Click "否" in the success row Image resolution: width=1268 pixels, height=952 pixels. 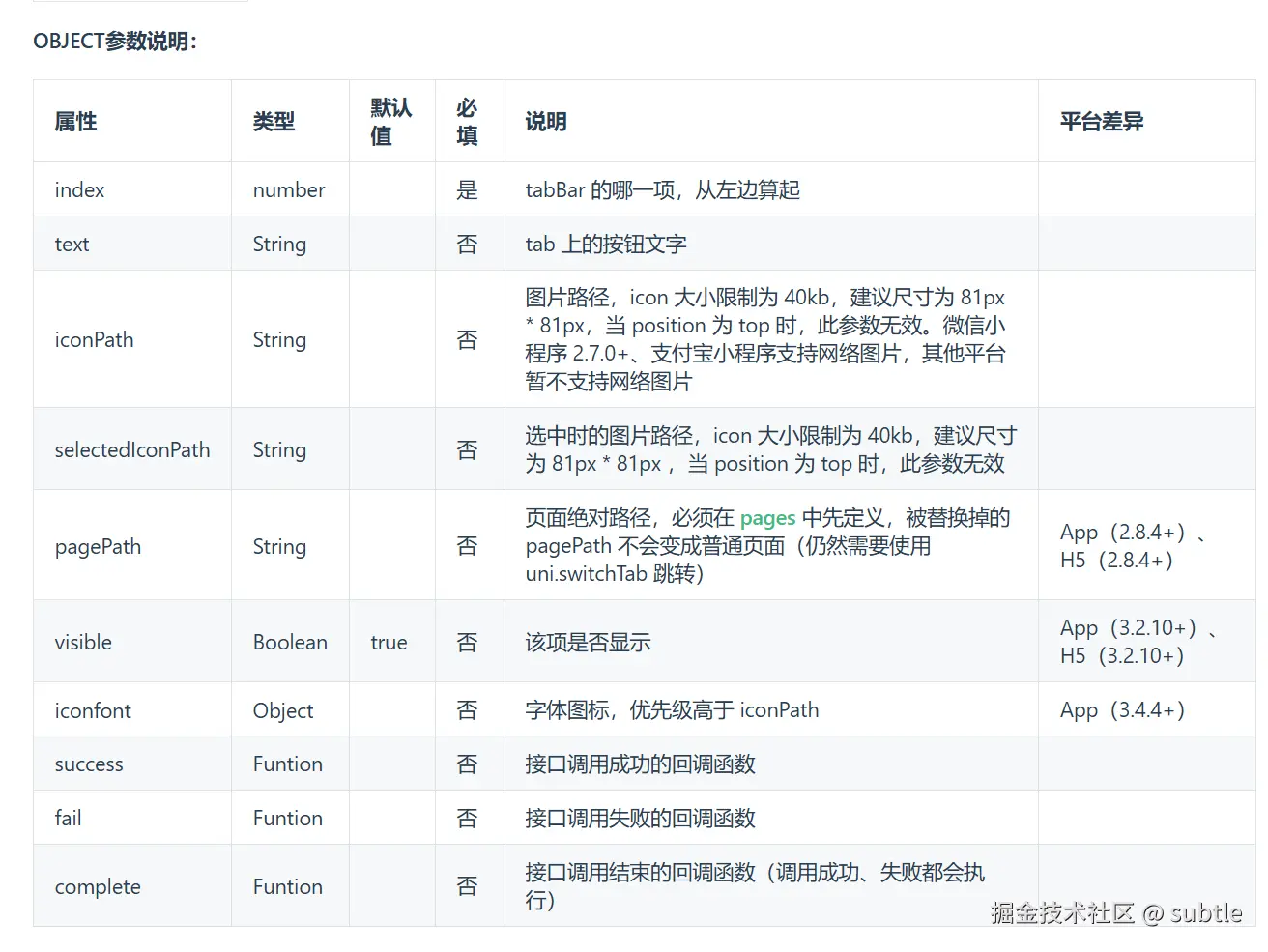pos(468,764)
